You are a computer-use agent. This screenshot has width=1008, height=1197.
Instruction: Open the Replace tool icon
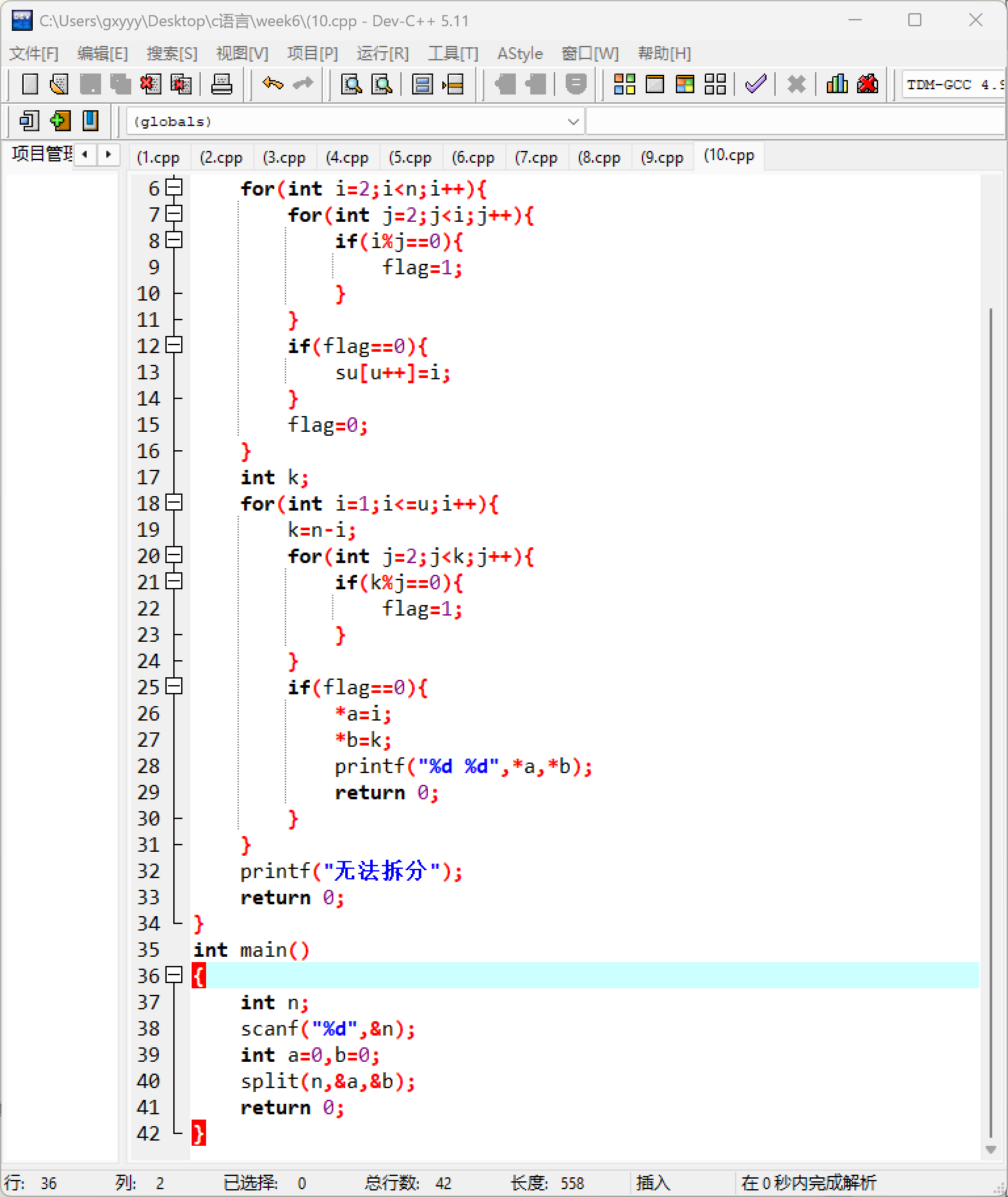click(x=382, y=84)
